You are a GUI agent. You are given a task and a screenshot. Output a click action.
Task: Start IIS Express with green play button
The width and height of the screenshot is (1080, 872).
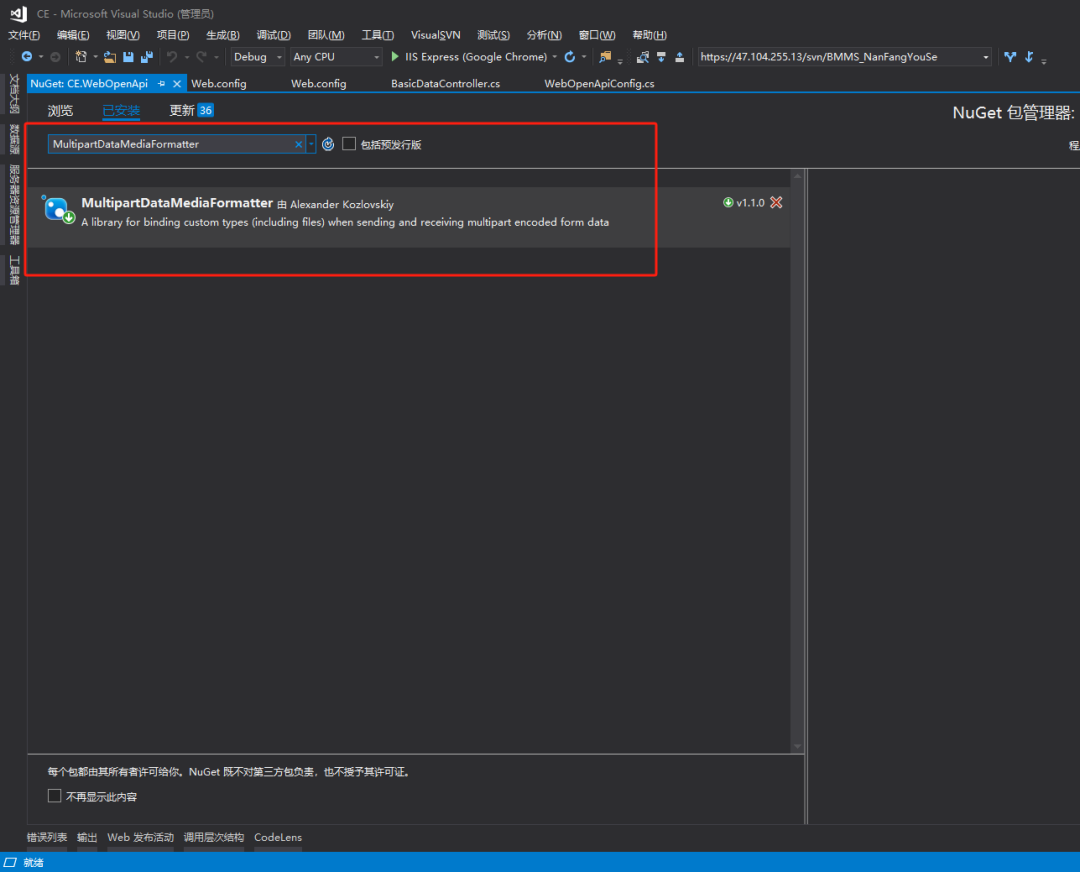(395, 57)
